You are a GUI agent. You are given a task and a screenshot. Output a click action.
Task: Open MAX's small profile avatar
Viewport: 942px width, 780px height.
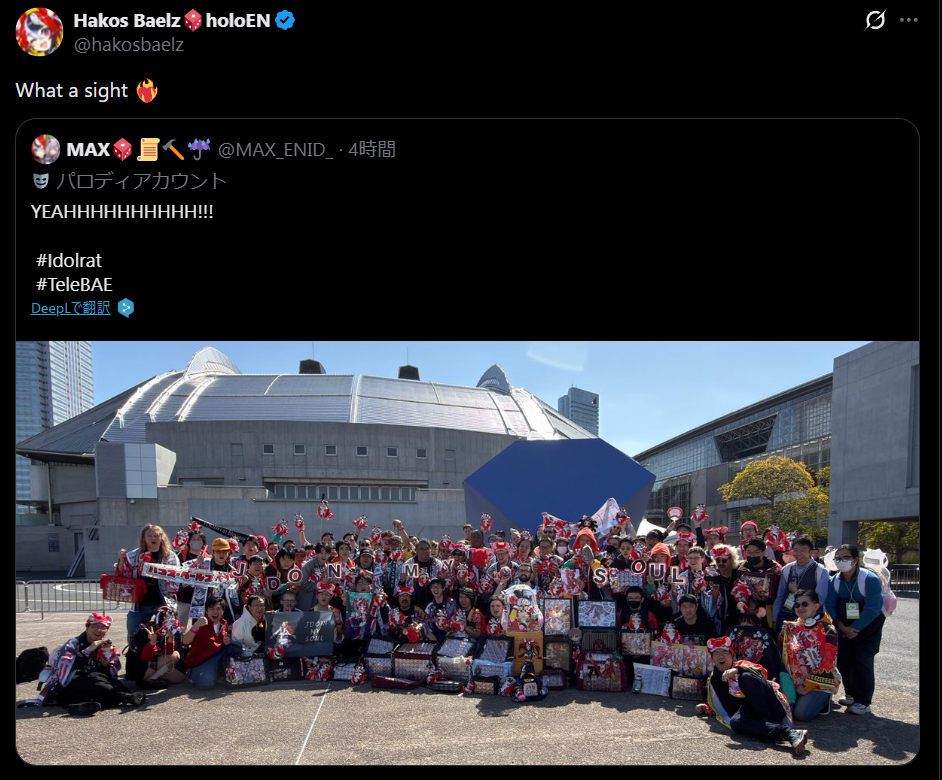click(46, 149)
